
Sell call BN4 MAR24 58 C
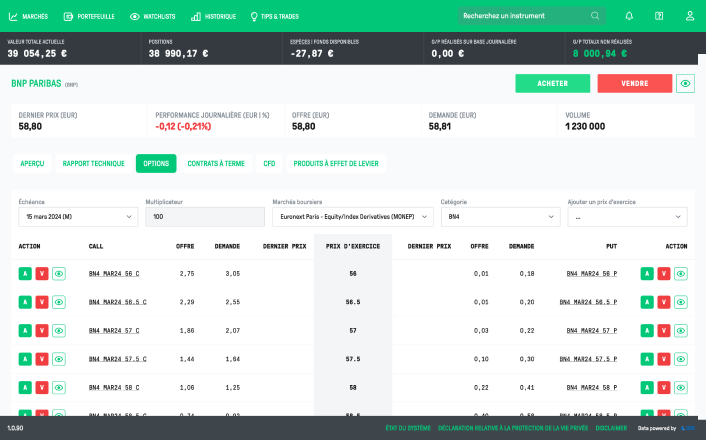coord(42,387)
